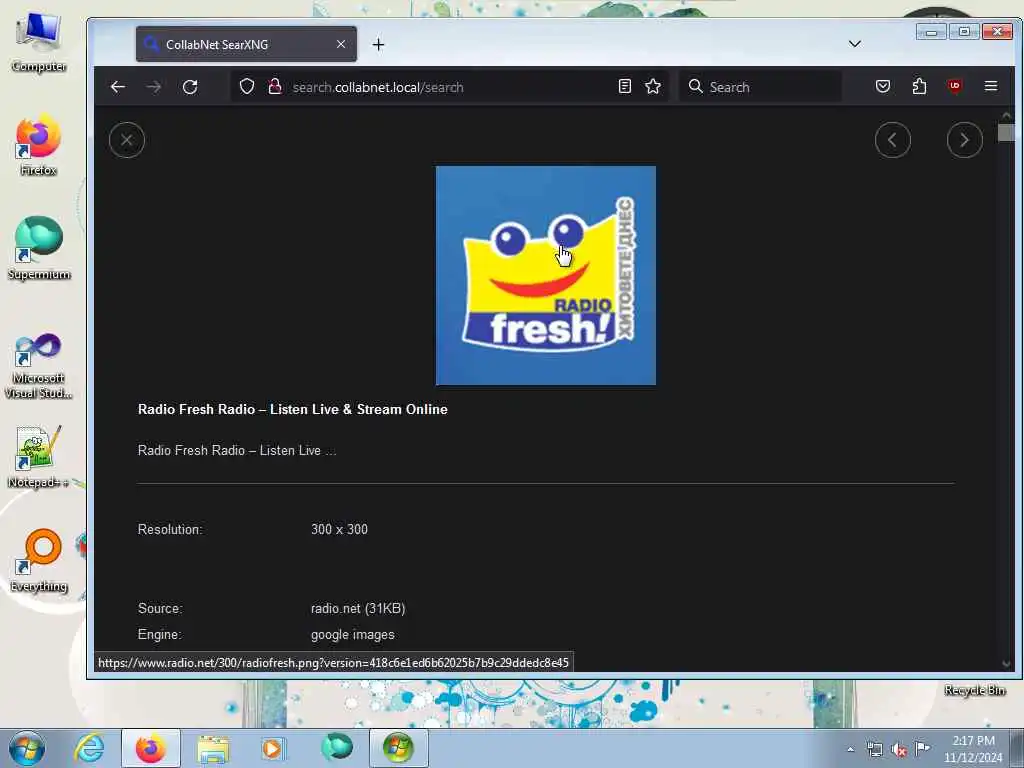Click the radio.net (31KB) source text
This screenshot has height=768, width=1024.
tap(358, 609)
